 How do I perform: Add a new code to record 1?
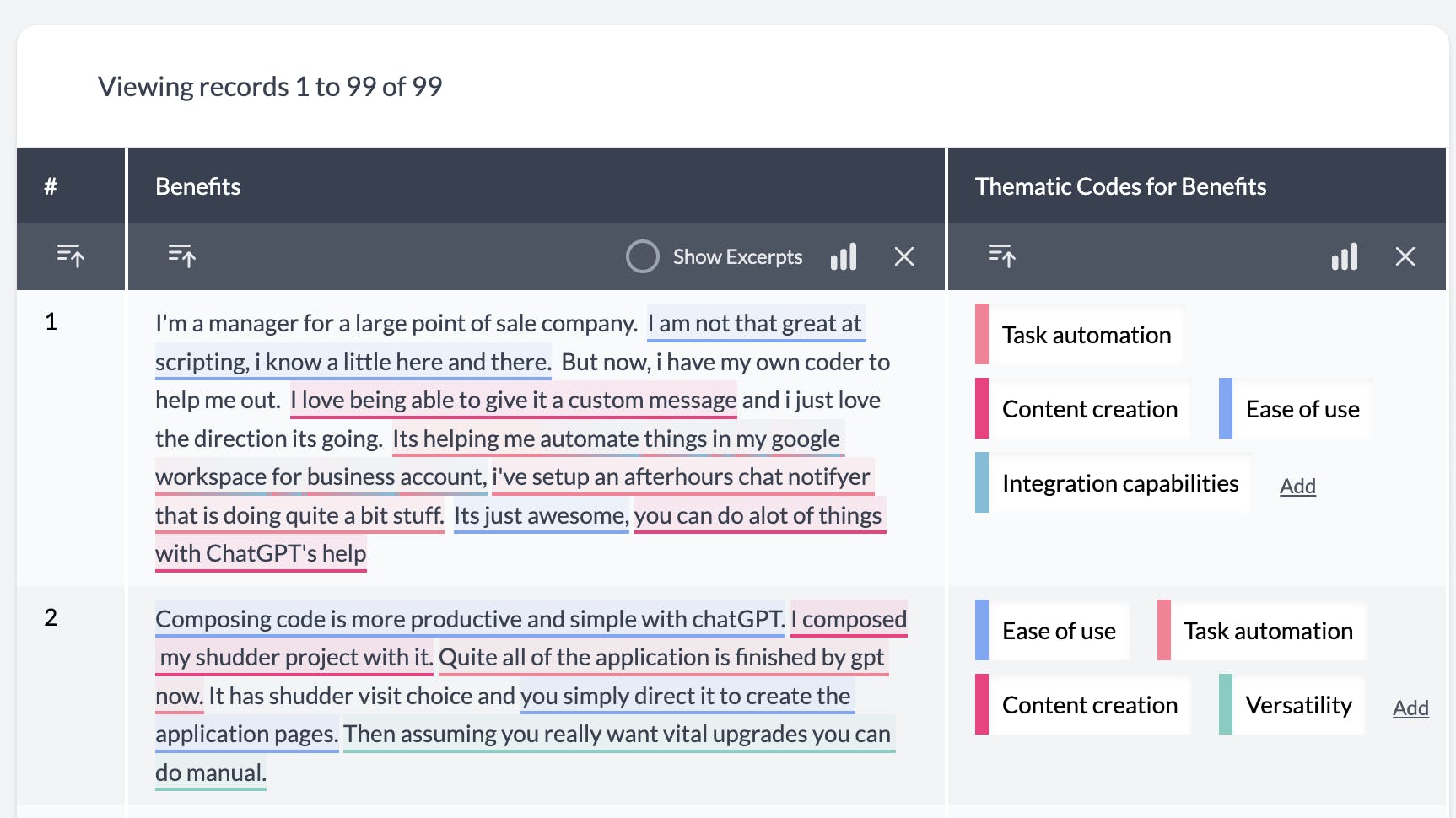point(1297,486)
